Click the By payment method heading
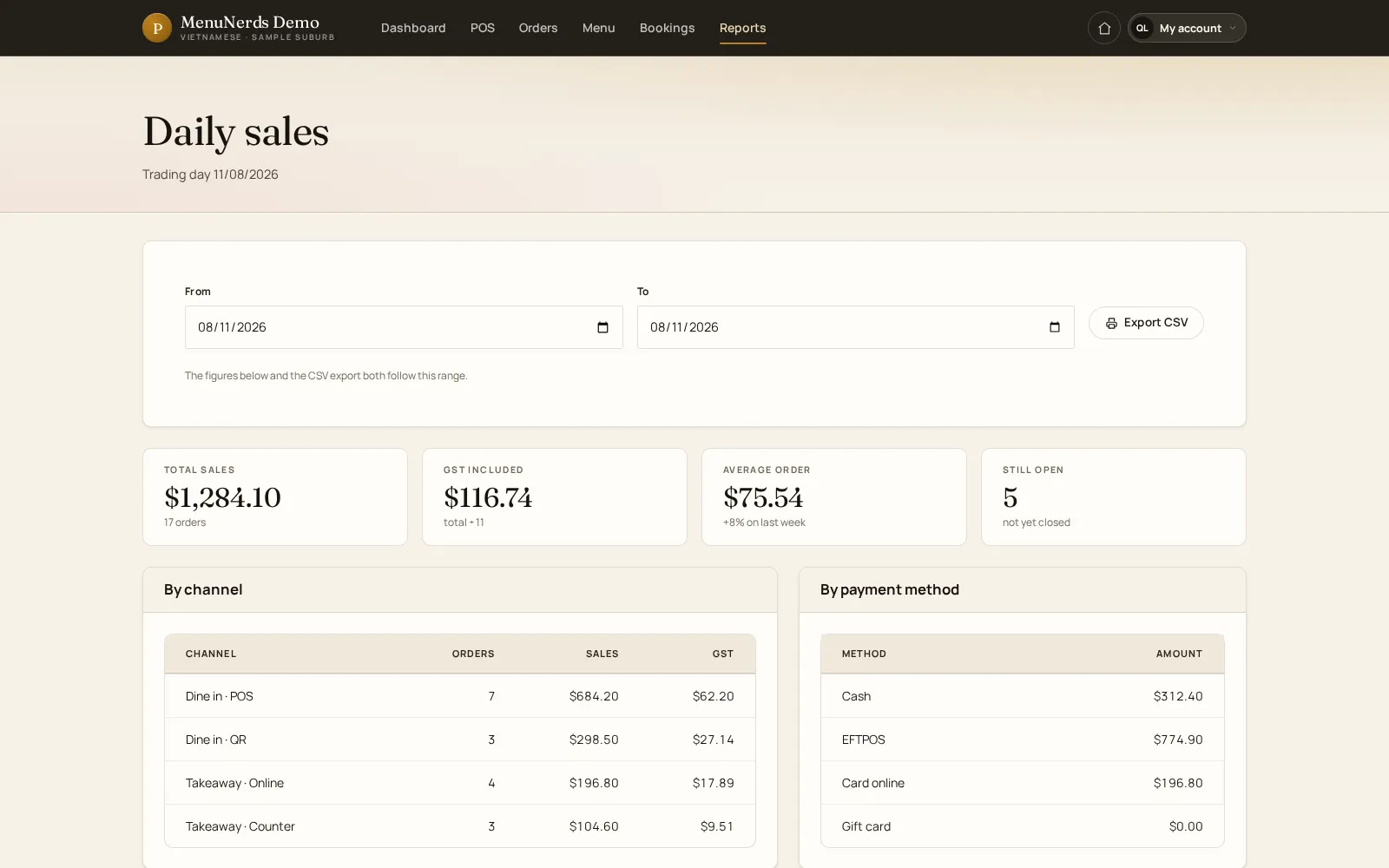Viewport: 1389px width, 868px height. point(890,589)
